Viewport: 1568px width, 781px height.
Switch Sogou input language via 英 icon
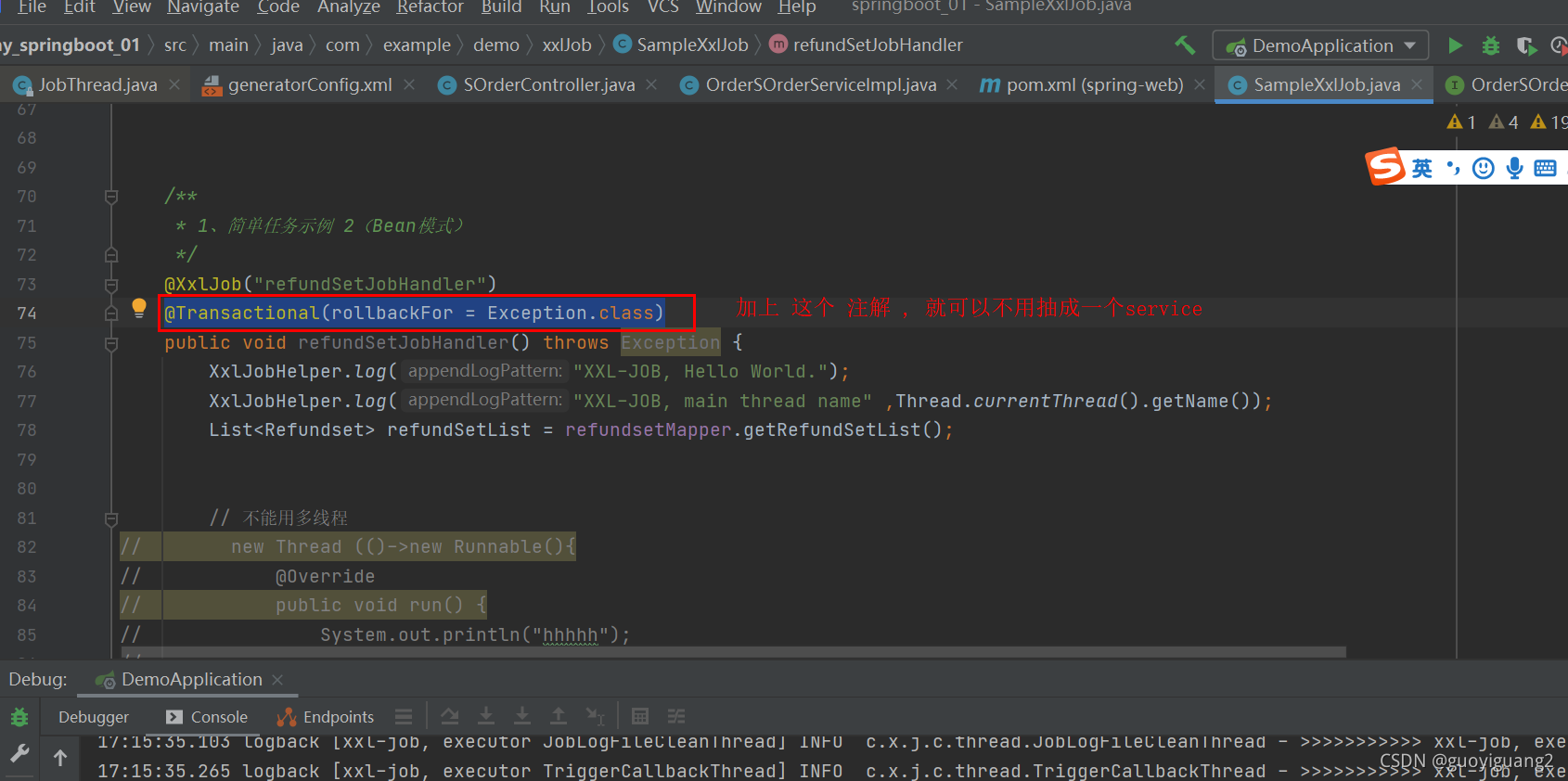coord(1421,168)
